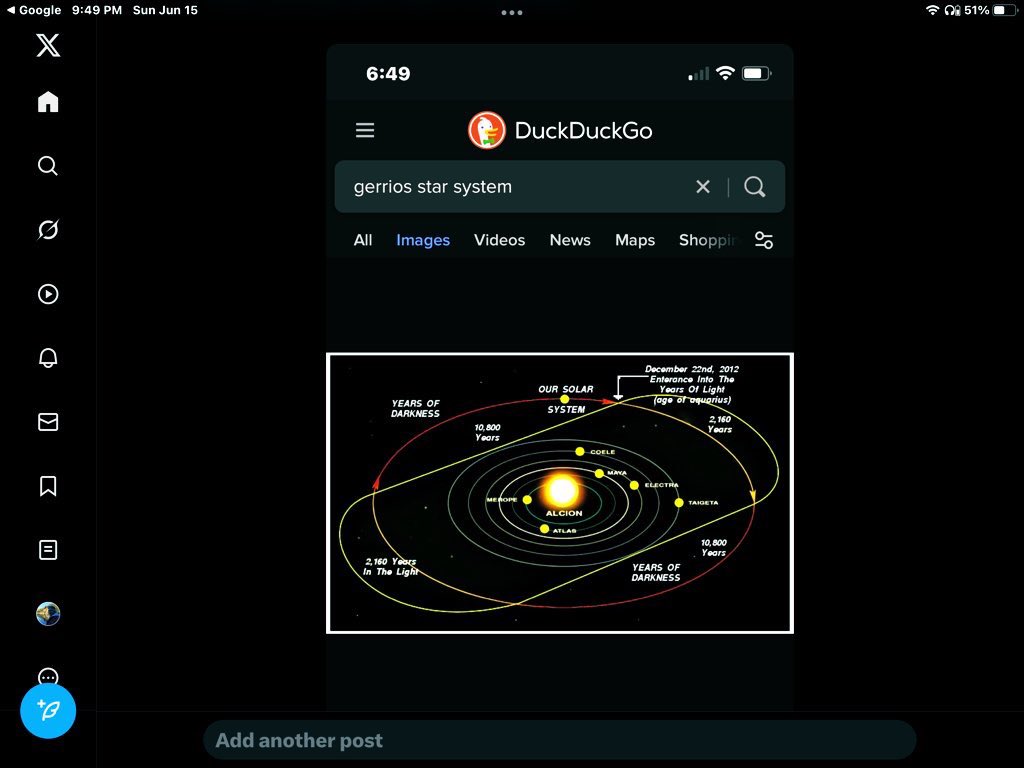This screenshot has width=1024, height=768.
Task: Open search filter settings sliders icon
Action: click(763, 240)
